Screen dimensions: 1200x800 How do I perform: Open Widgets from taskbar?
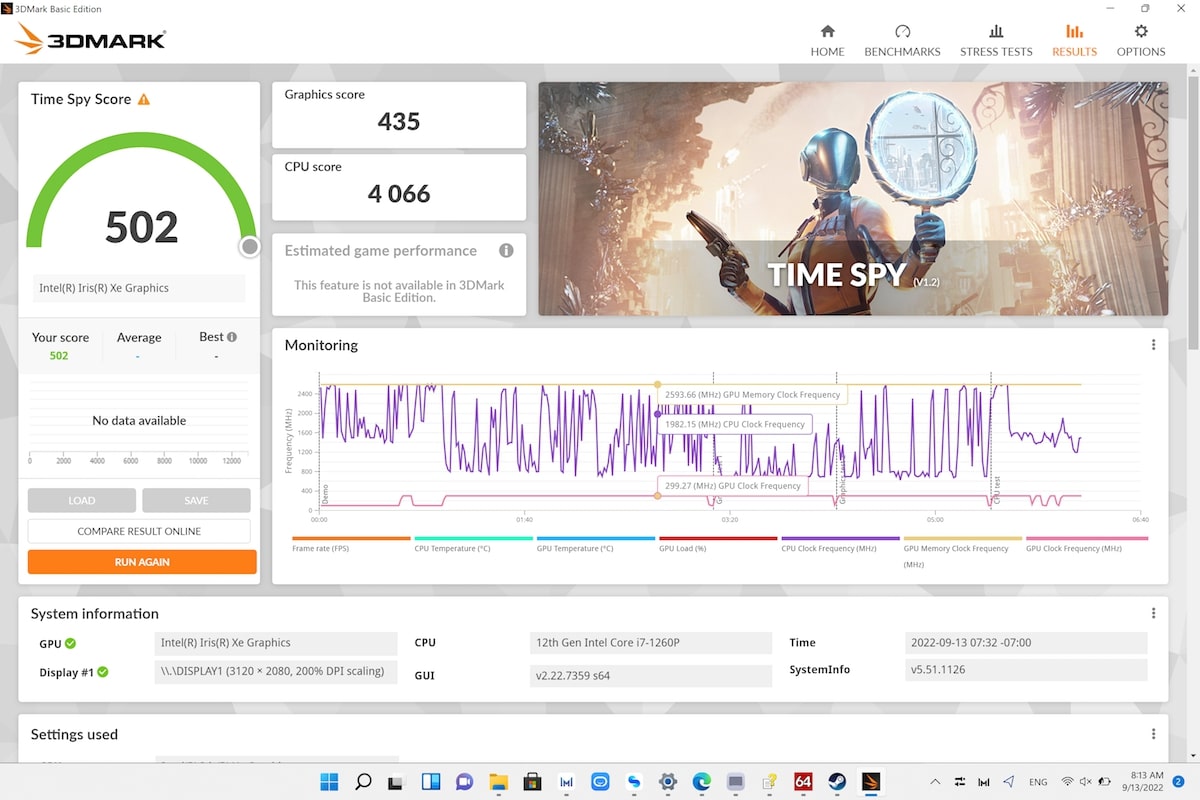tap(431, 781)
